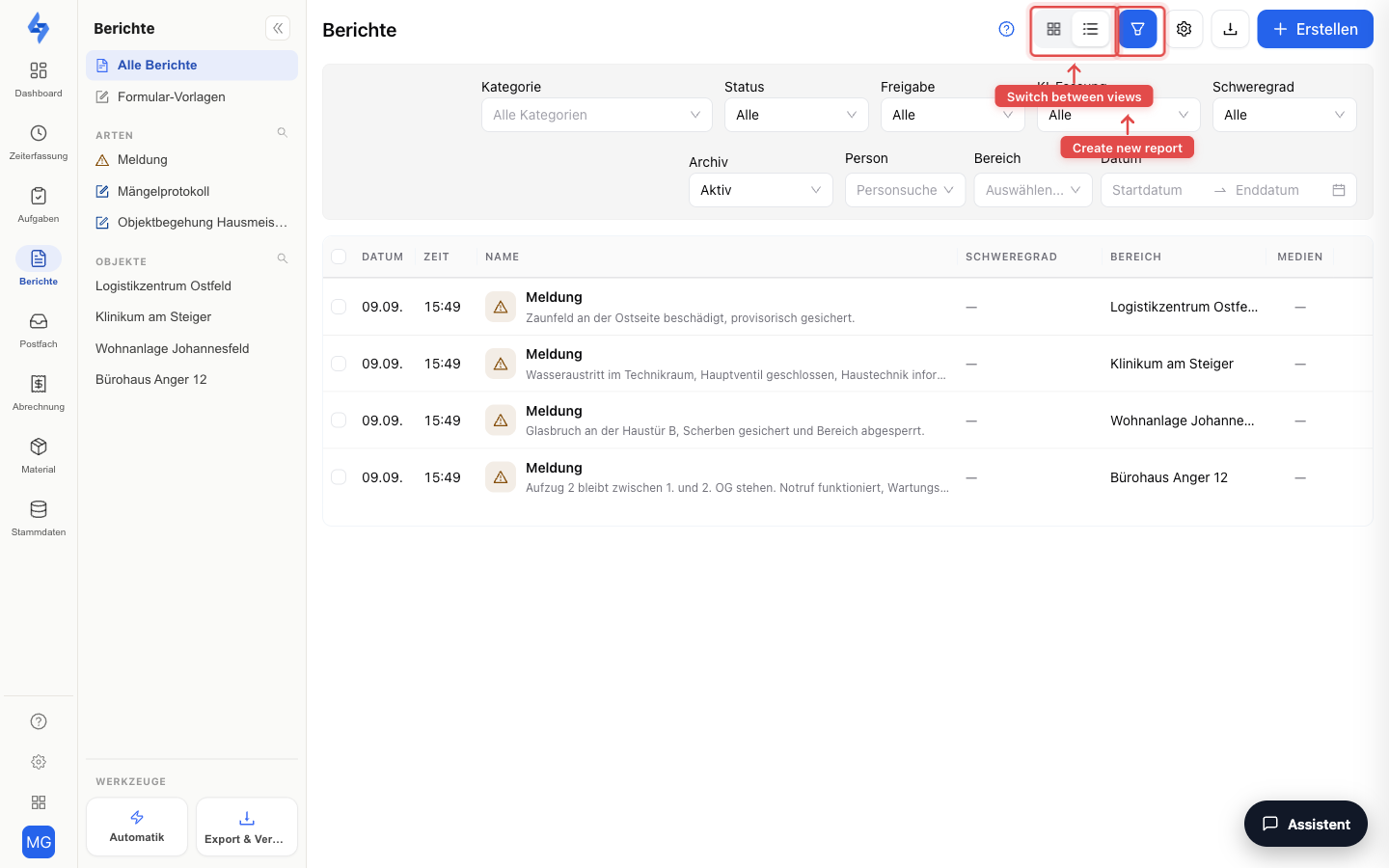Viewport: 1389px width, 868px height.
Task: Switch to grid view
Action: (x=1054, y=29)
